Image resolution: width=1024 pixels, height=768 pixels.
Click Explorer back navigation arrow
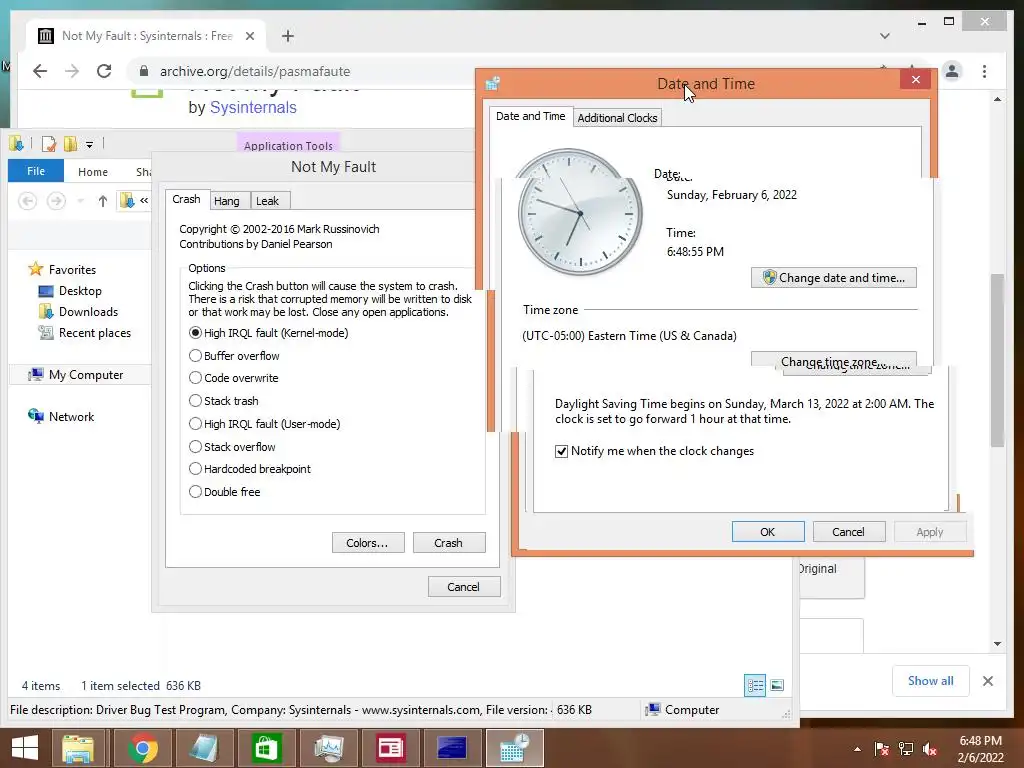(x=27, y=201)
